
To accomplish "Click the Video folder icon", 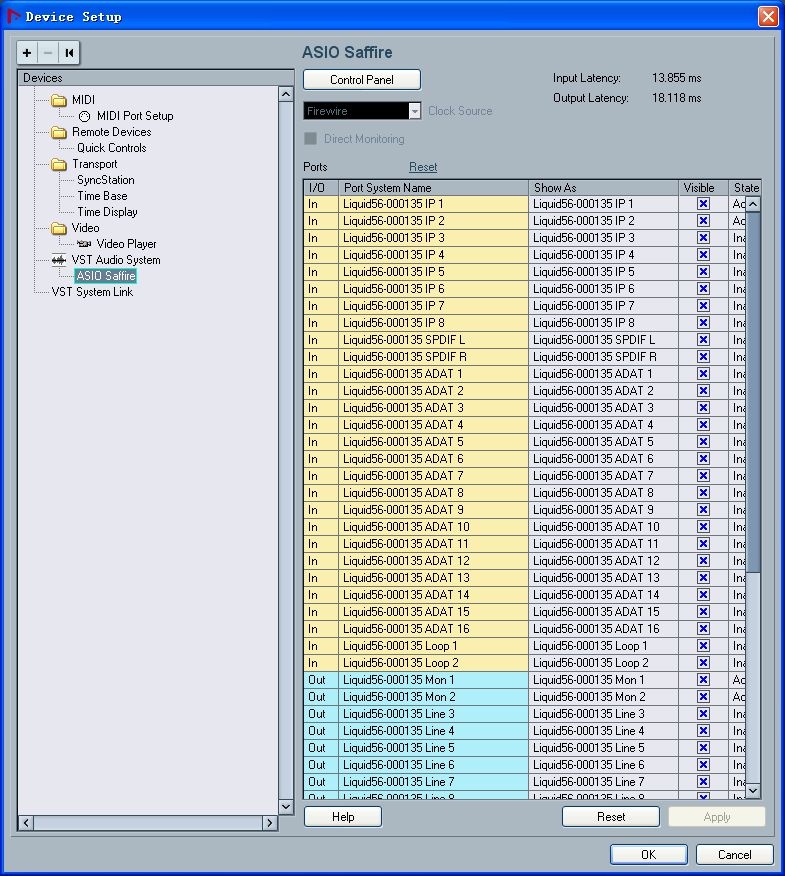I will pos(59,228).
